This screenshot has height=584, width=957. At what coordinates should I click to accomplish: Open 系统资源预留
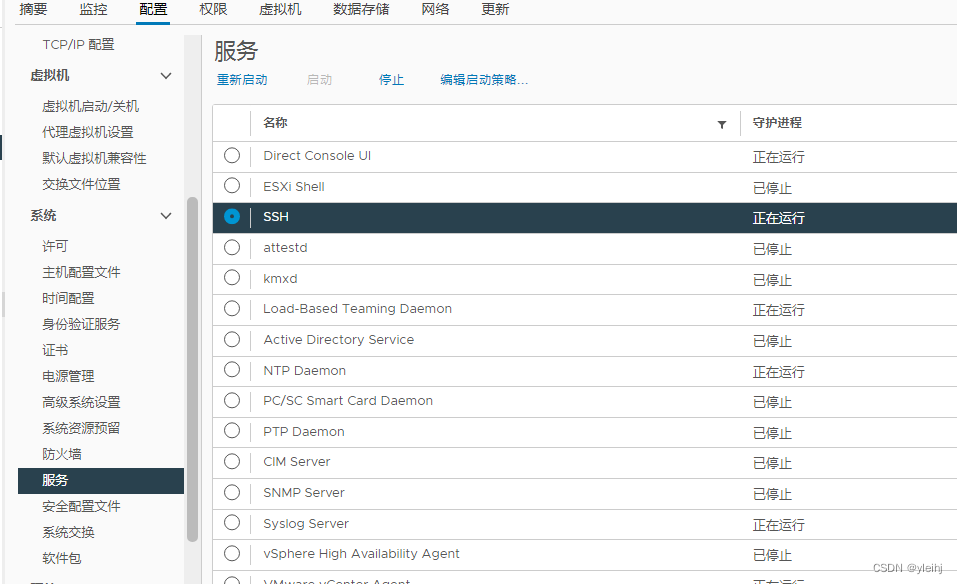pos(81,428)
